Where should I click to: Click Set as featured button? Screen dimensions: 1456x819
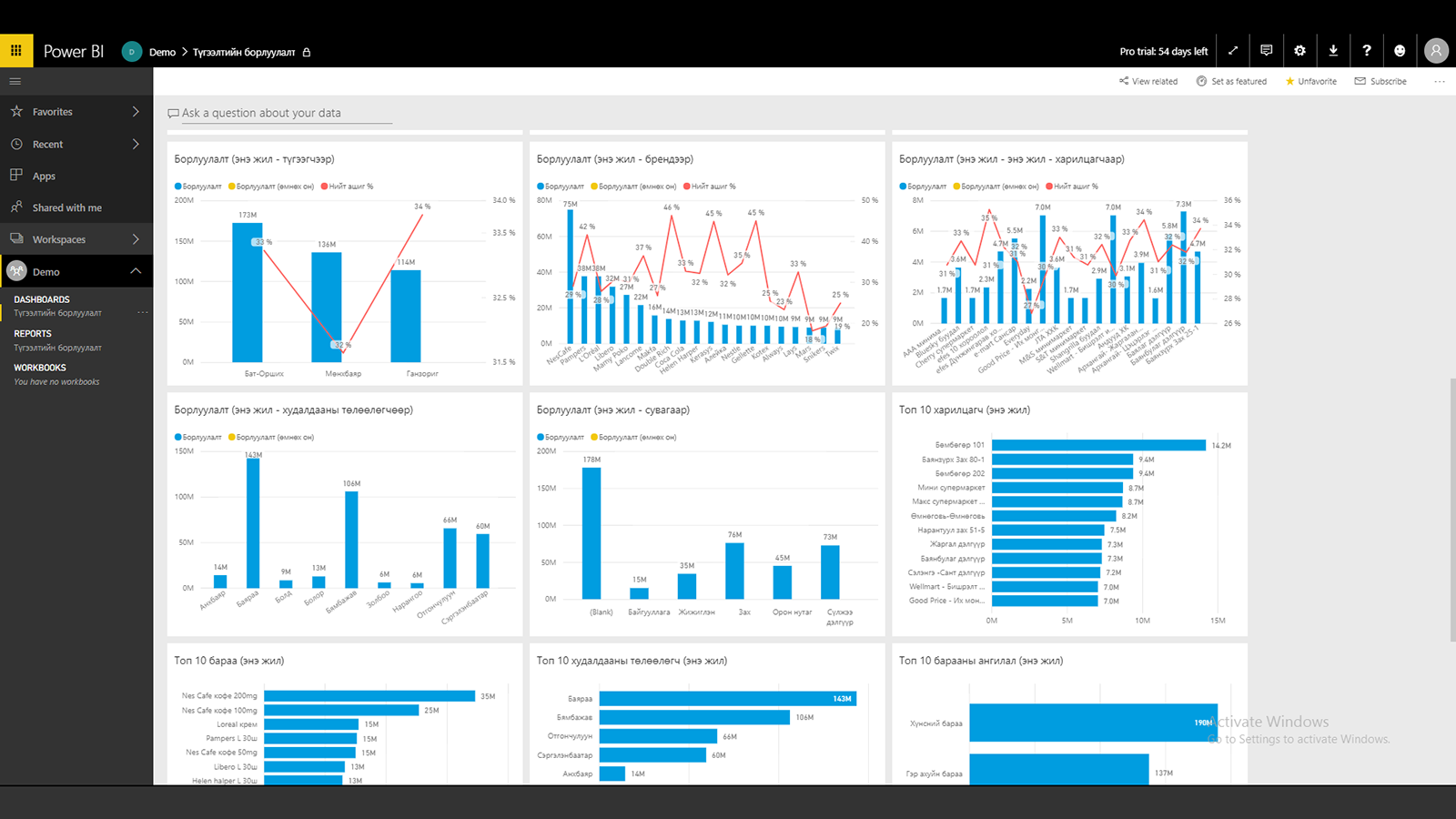click(x=1231, y=81)
